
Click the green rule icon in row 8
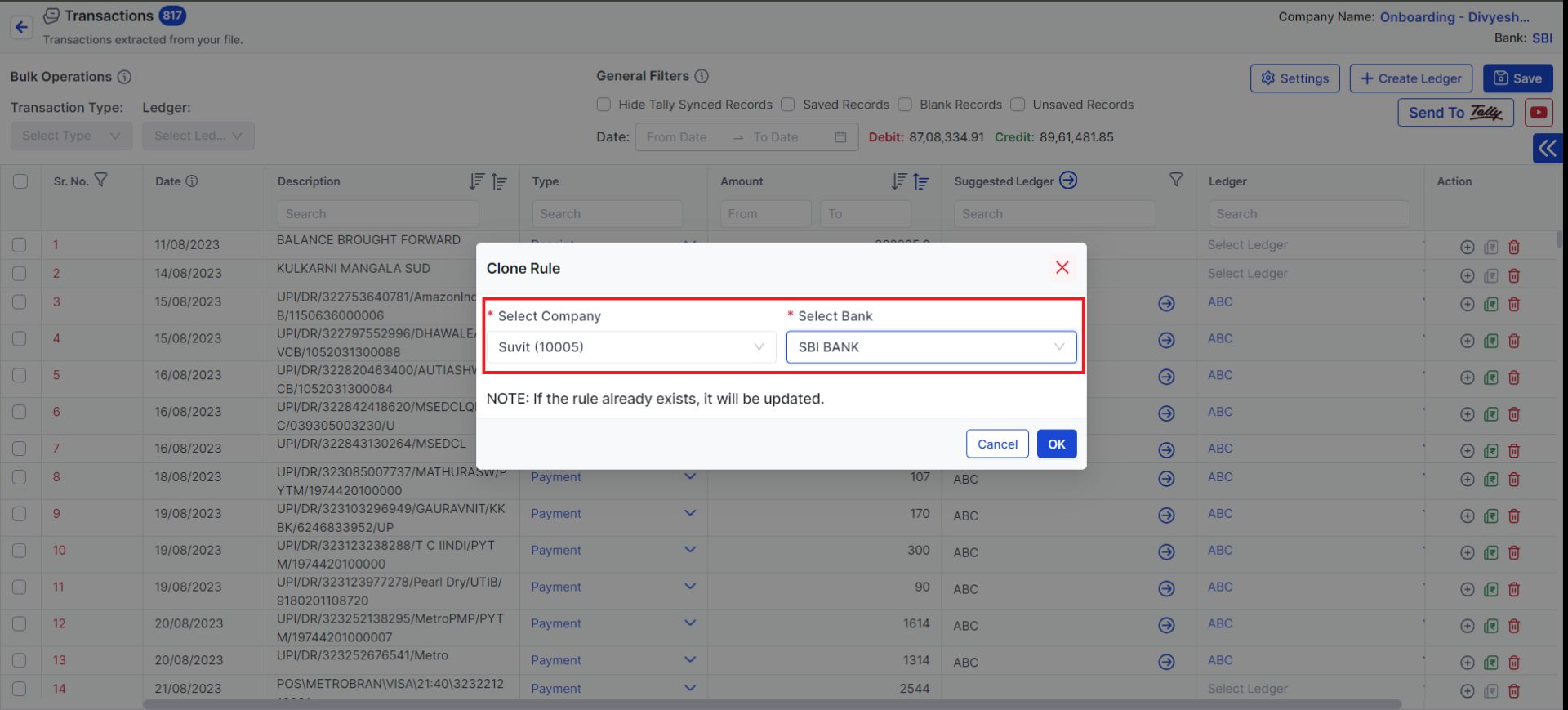[1490, 480]
